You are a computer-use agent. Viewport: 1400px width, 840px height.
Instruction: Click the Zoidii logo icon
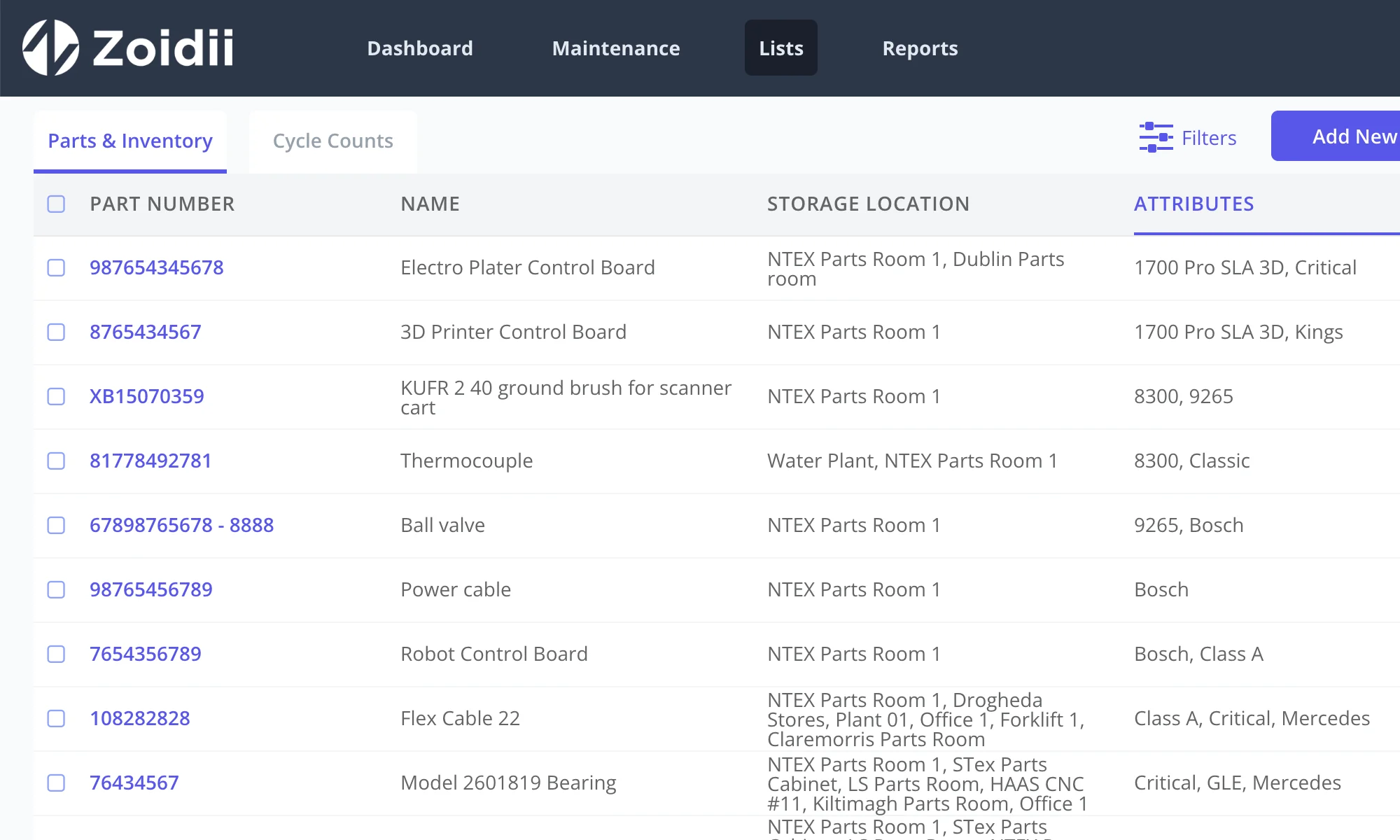pyautogui.click(x=50, y=48)
